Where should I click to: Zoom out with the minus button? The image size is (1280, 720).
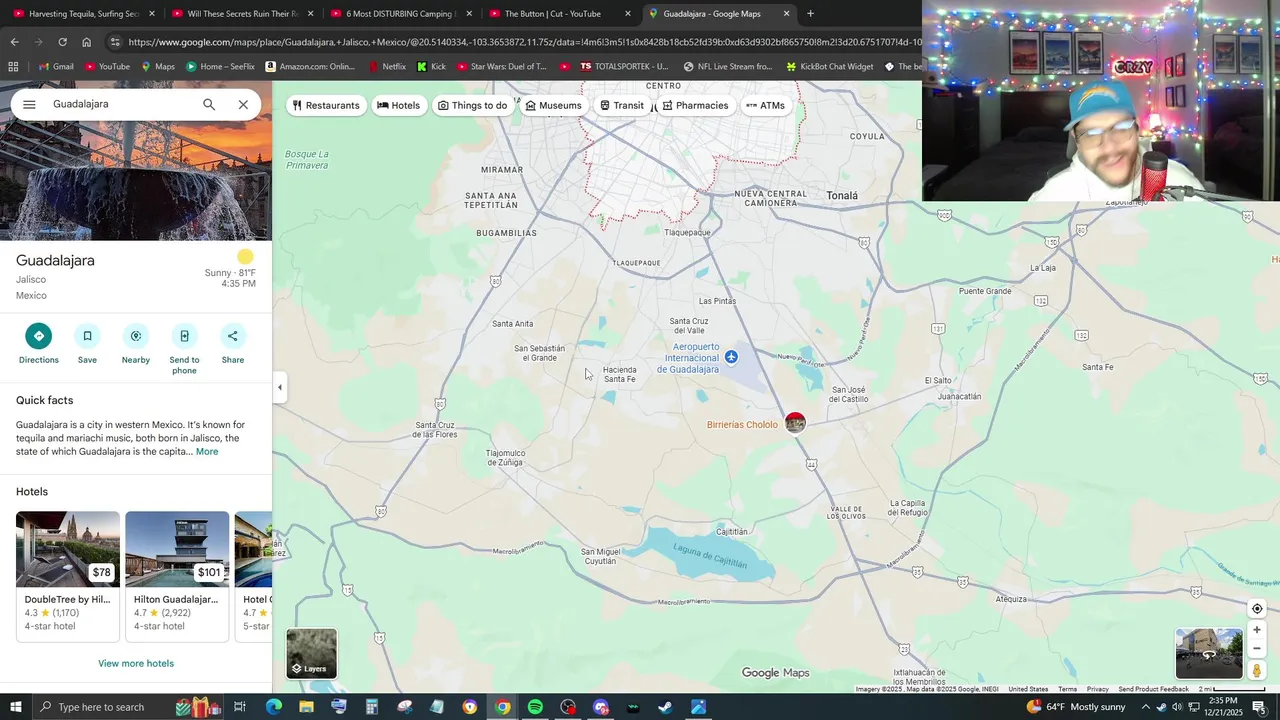pyautogui.click(x=1257, y=648)
